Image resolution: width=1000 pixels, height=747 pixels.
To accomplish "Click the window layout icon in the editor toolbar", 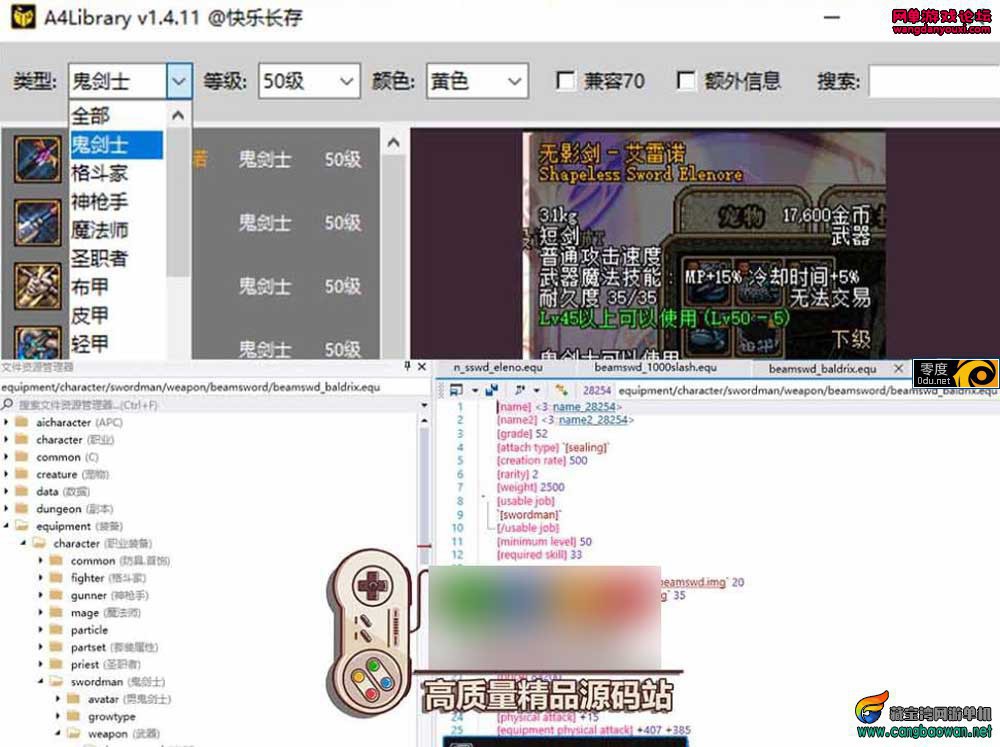I will (x=457, y=390).
